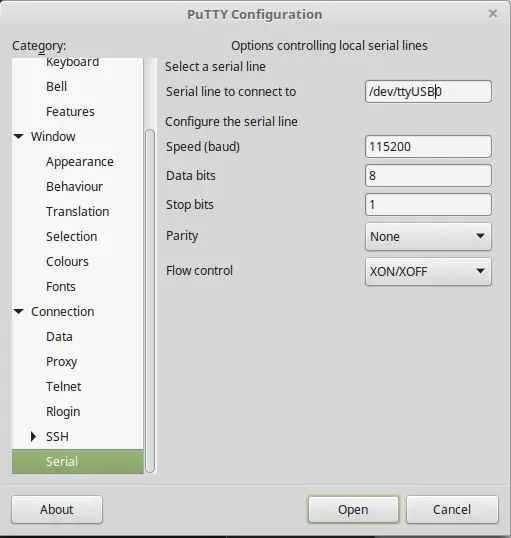The image size is (511, 538).
Task: Collapse the Window category triangle
Action: [x=19, y=137]
